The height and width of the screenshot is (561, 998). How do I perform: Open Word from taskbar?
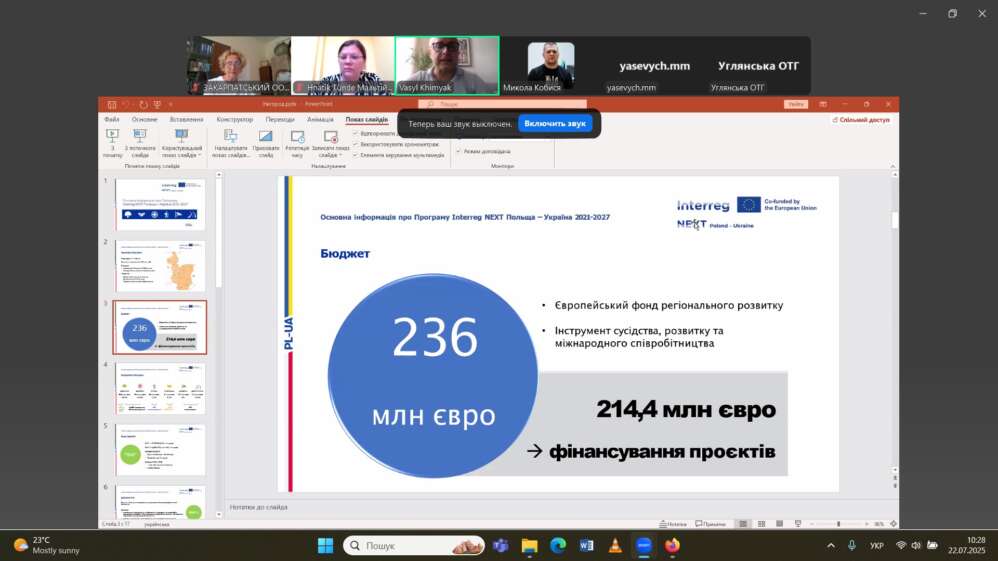[587, 546]
